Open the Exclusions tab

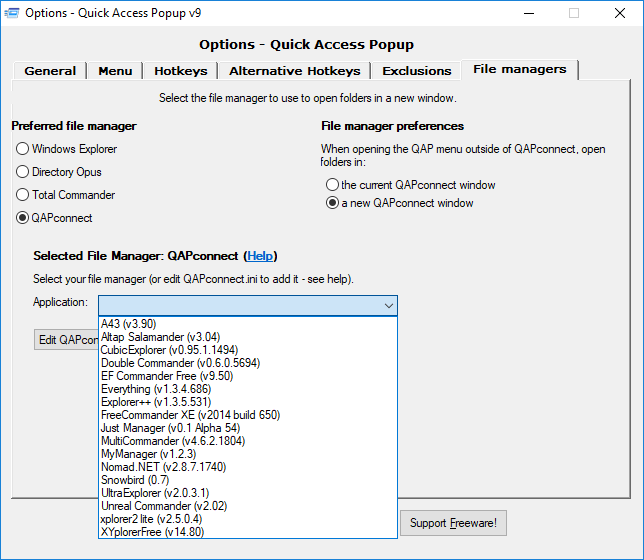pos(416,71)
